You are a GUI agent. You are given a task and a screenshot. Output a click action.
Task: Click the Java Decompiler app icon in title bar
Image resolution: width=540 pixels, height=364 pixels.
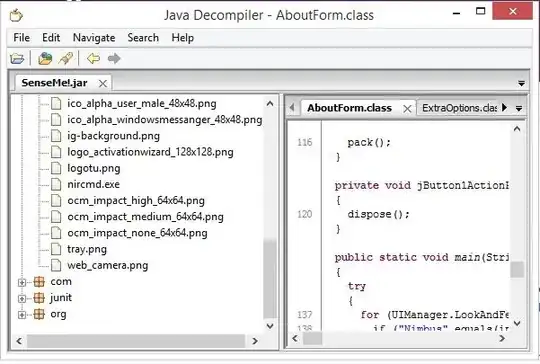[x=16, y=15]
